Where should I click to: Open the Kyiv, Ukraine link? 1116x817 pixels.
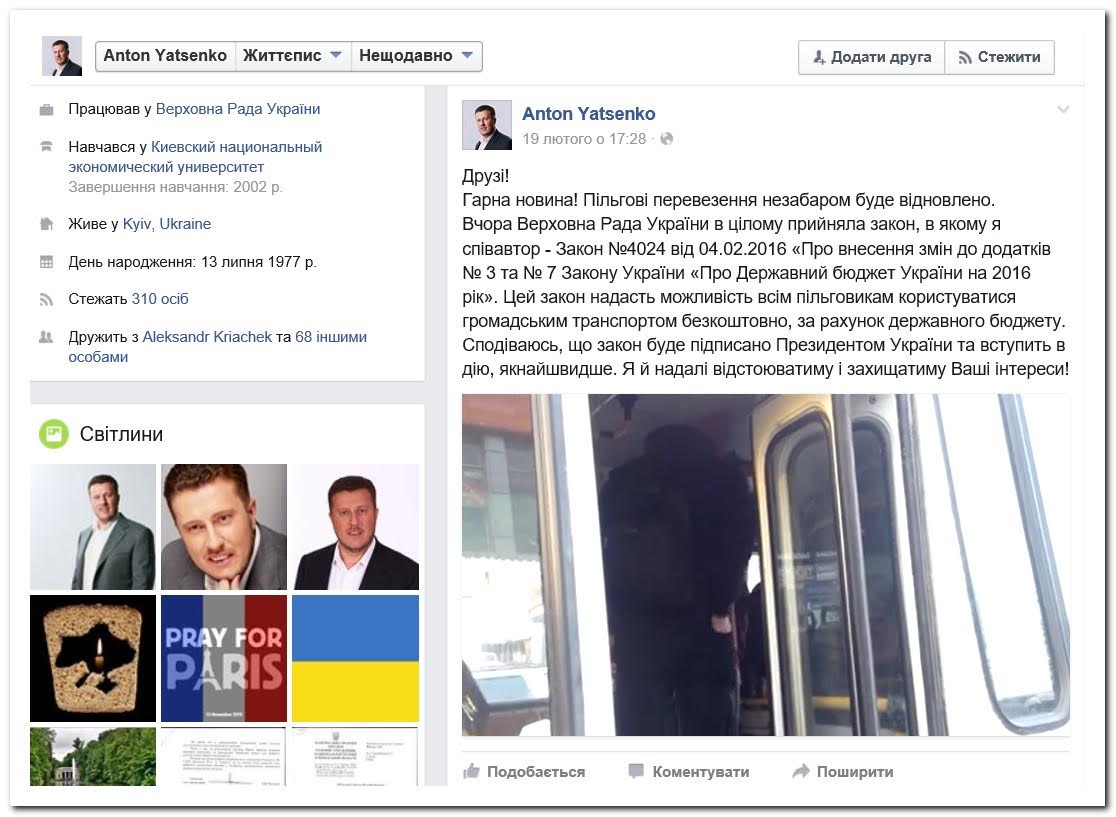pos(167,223)
